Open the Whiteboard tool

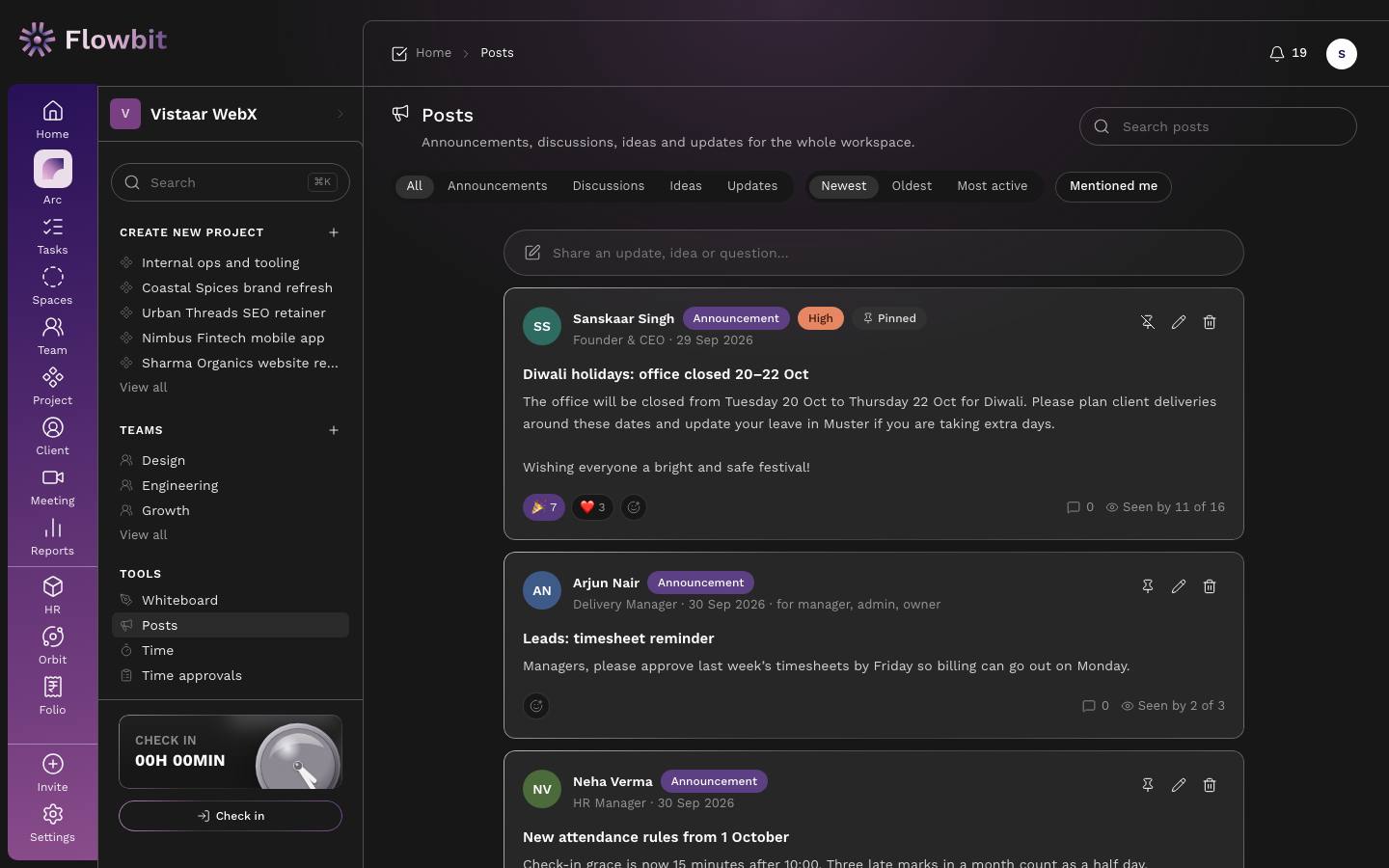pos(231,600)
